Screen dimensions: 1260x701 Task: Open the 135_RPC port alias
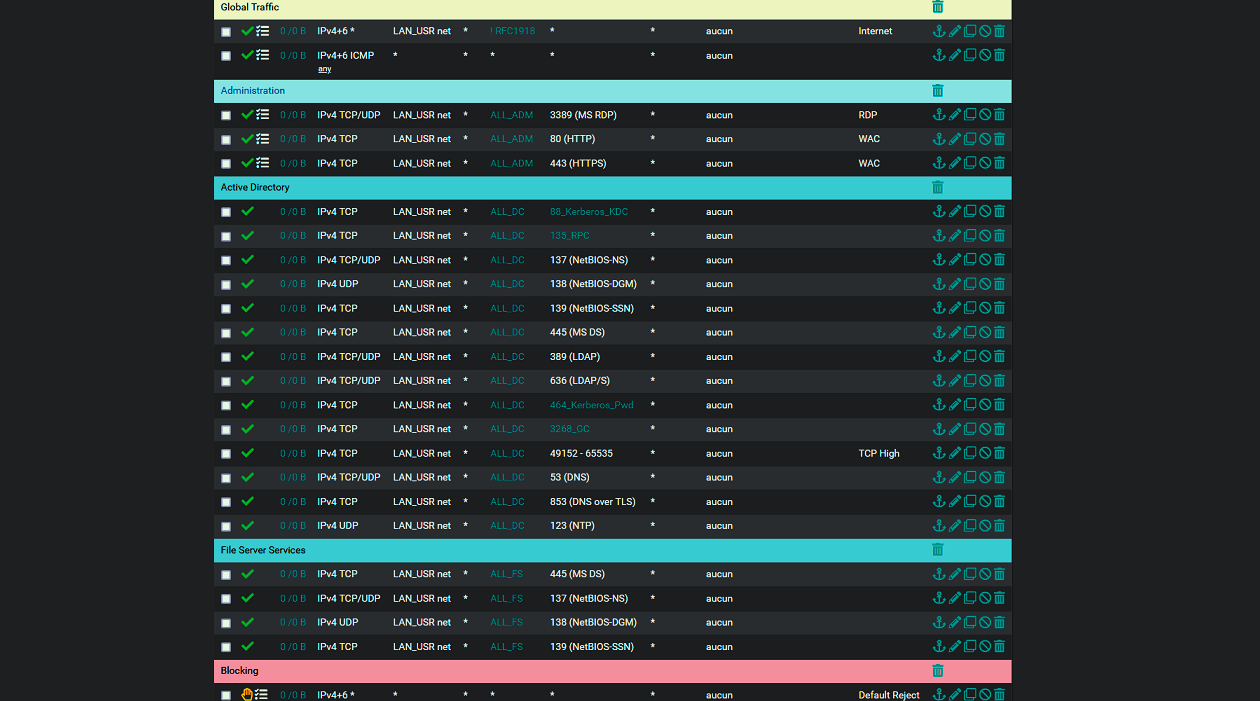(570, 236)
